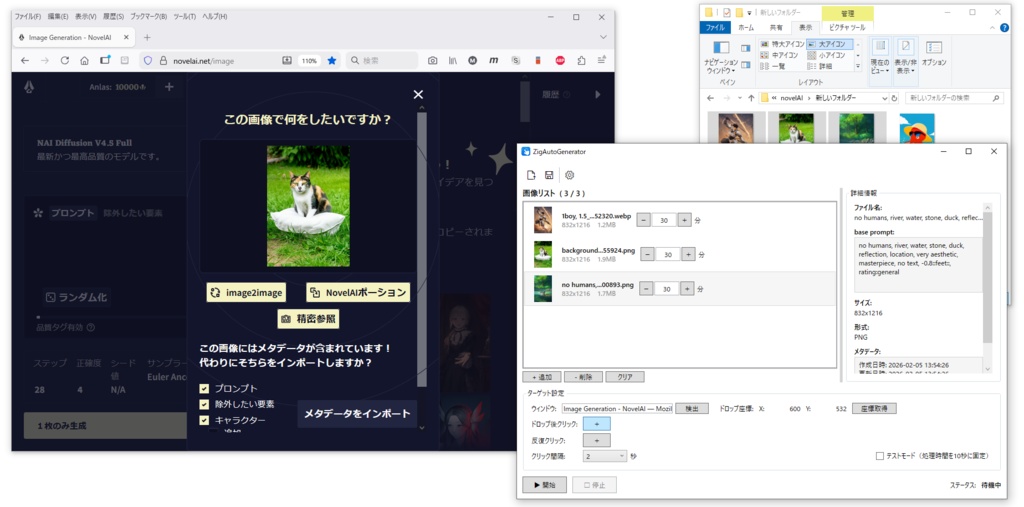1024x507 pixels.
Task: Click Explorer search magnifier icon
Action: pyautogui.click(x=996, y=98)
